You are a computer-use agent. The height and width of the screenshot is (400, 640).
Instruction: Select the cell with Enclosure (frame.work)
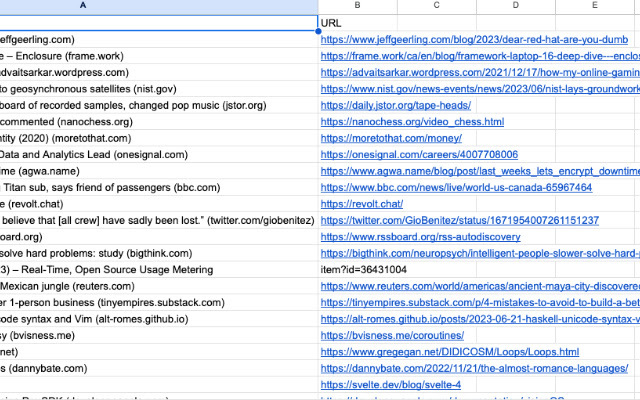pyautogui.click(x=159, y=56)
